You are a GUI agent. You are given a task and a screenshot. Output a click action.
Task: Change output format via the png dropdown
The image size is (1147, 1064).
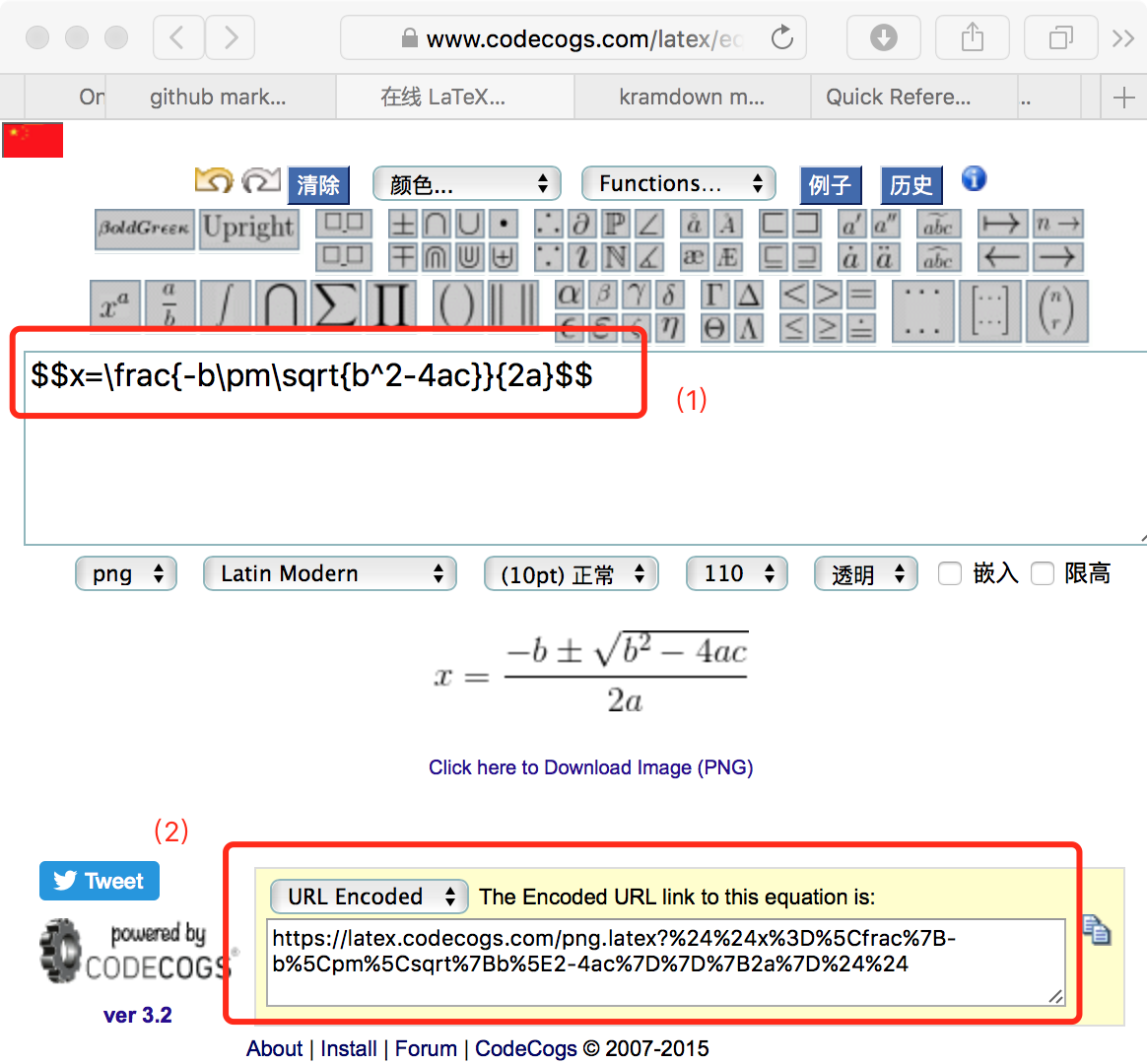point(125,573)
